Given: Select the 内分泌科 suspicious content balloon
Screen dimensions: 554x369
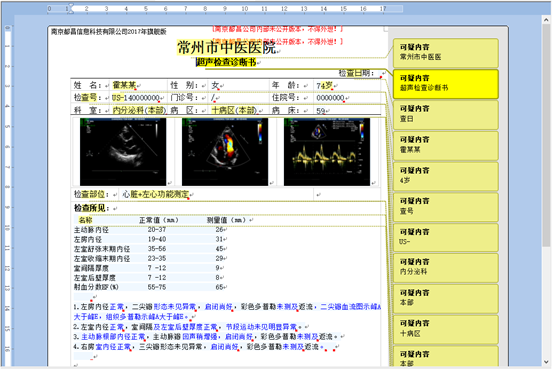Looking at the screenshot, I should [446, 268].
